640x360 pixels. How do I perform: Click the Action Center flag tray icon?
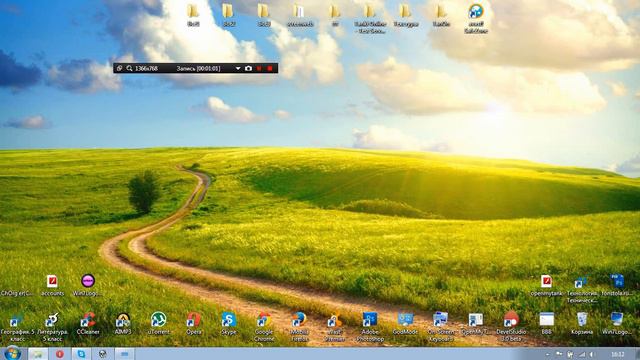[559, 354]
